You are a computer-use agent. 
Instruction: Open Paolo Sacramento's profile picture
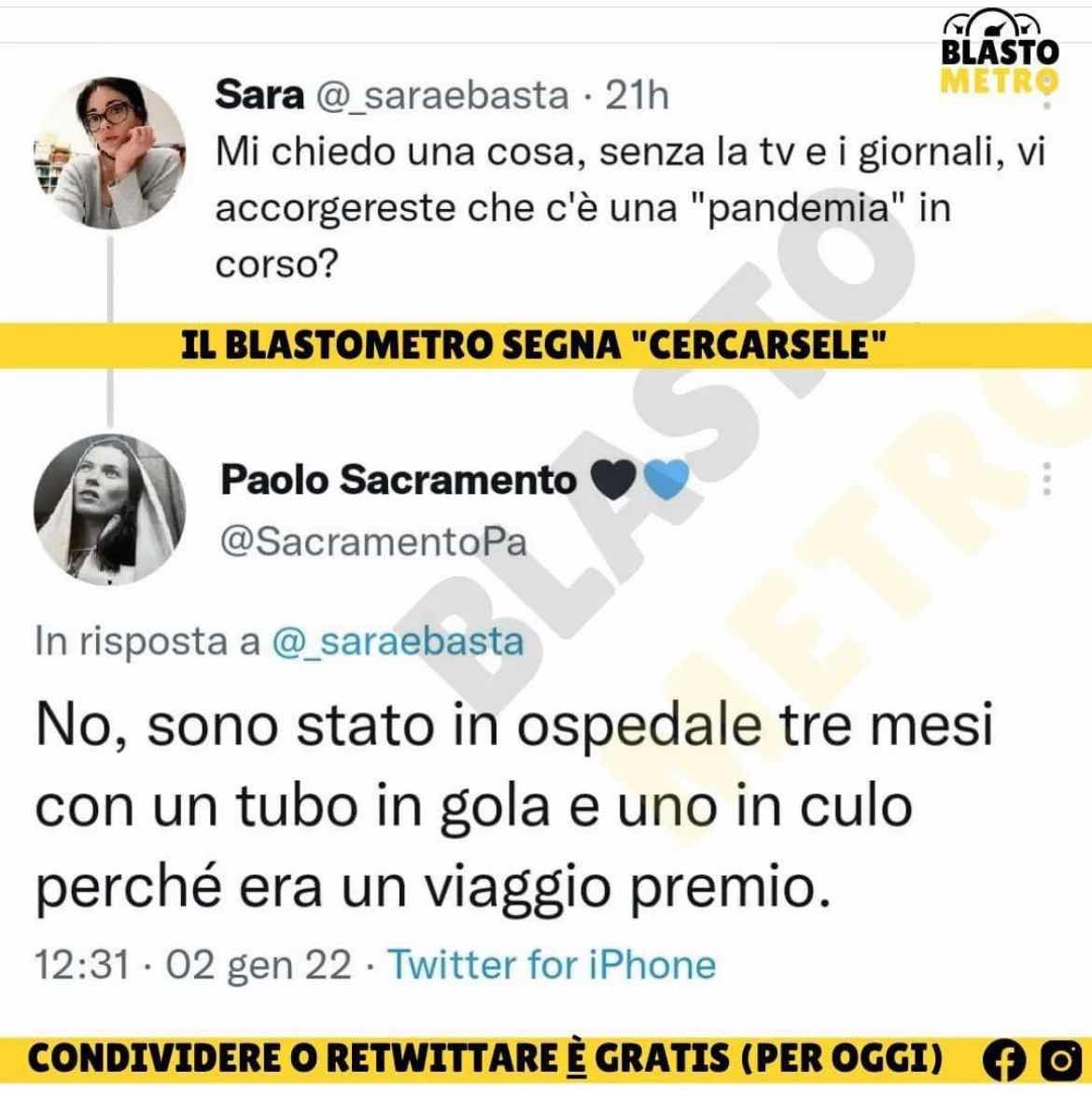click(110, 510)
